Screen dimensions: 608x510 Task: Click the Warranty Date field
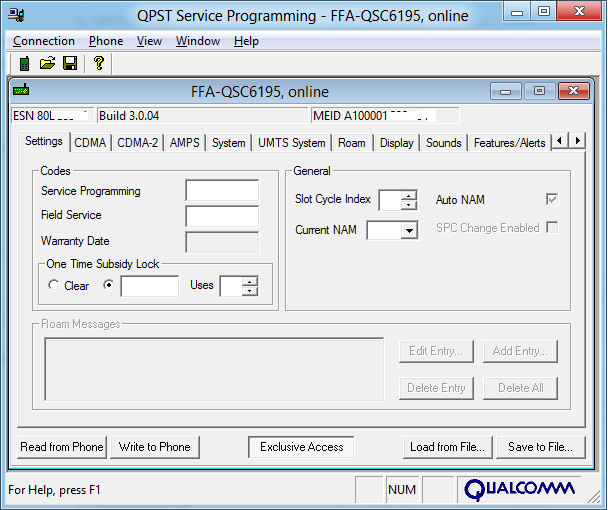click(222, 242)
